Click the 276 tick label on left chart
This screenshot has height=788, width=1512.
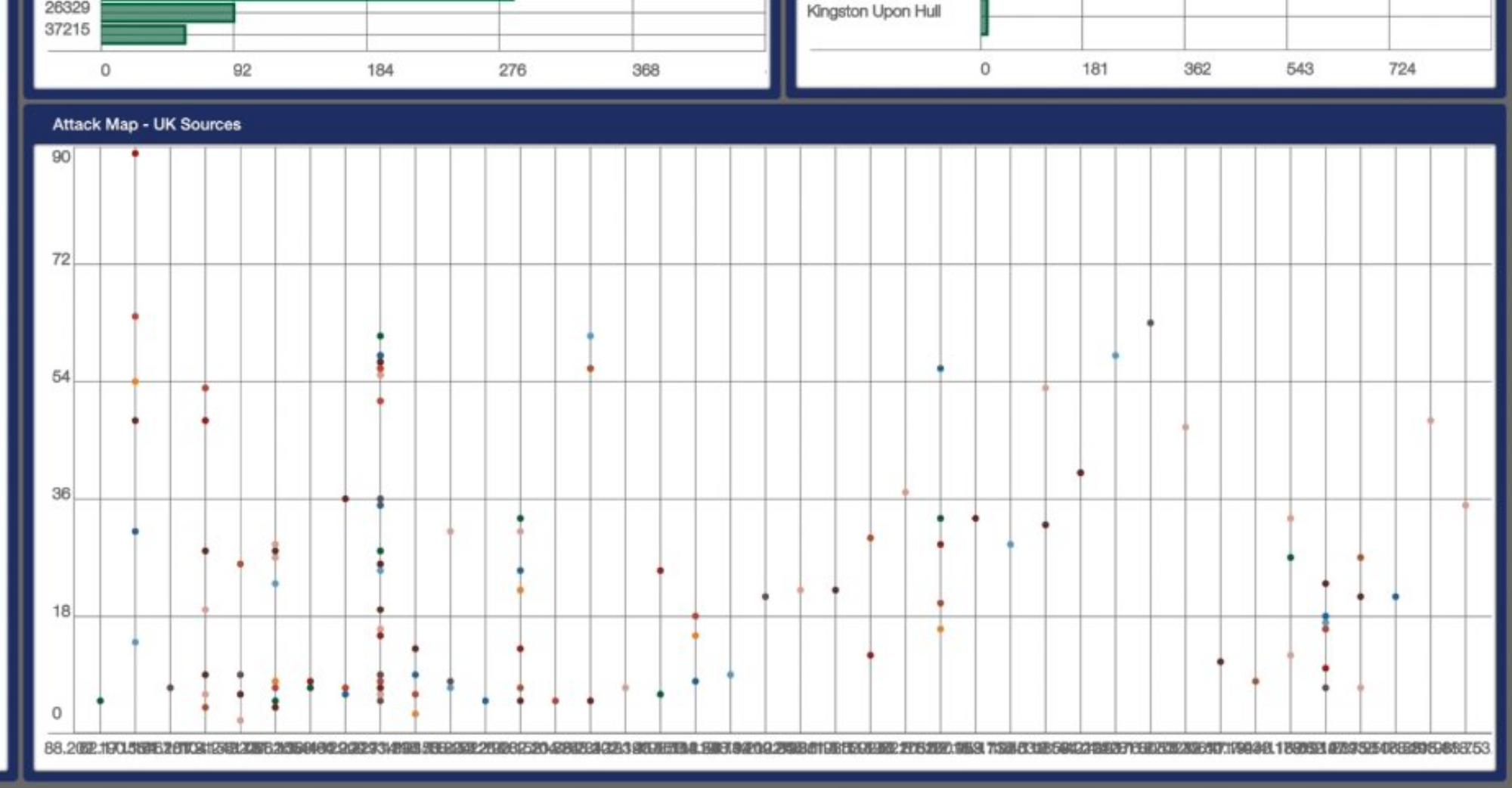(512, 70)
